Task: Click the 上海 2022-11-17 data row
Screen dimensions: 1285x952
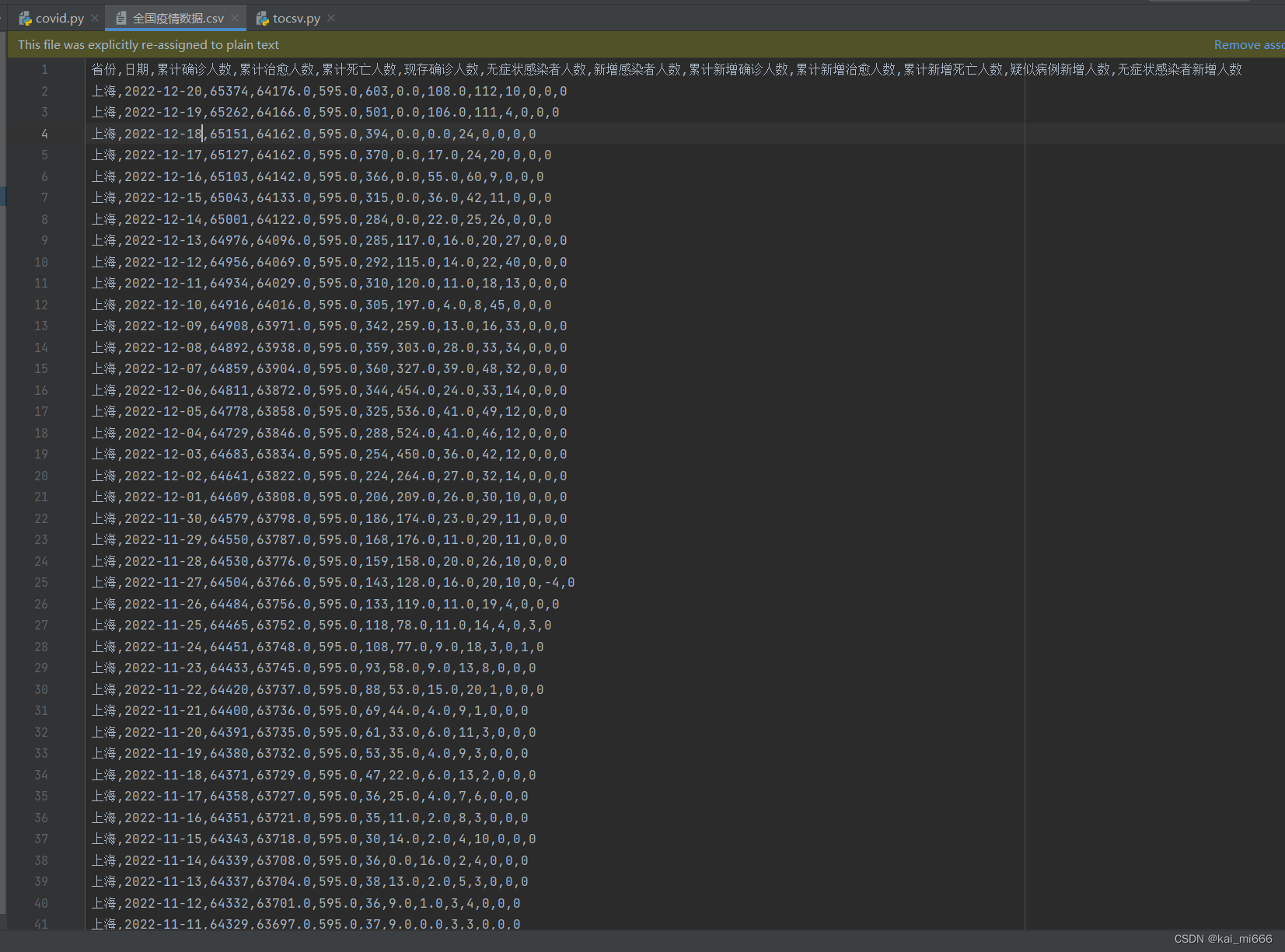Action: click(309, 796)
